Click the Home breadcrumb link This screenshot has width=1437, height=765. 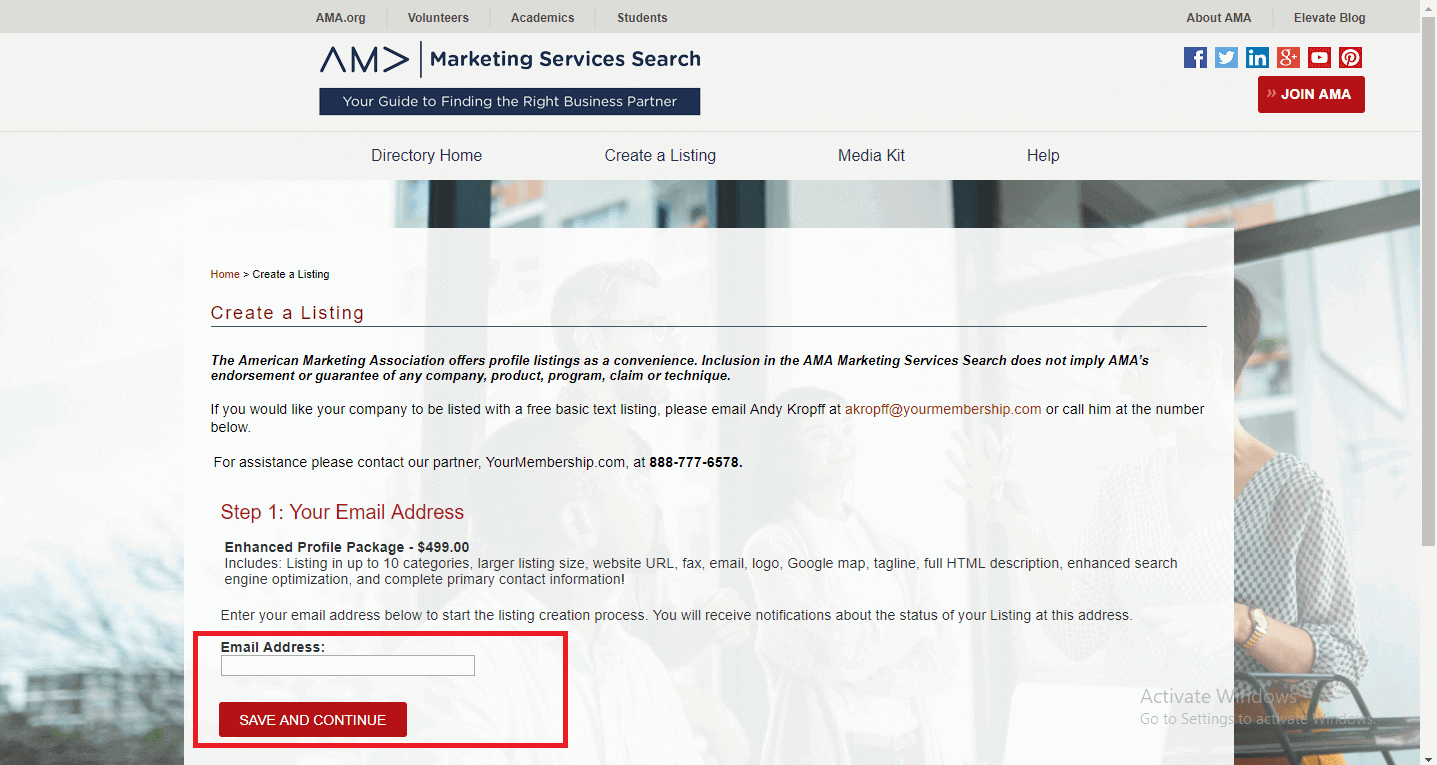pyautogui.click(x=225, y=274)
